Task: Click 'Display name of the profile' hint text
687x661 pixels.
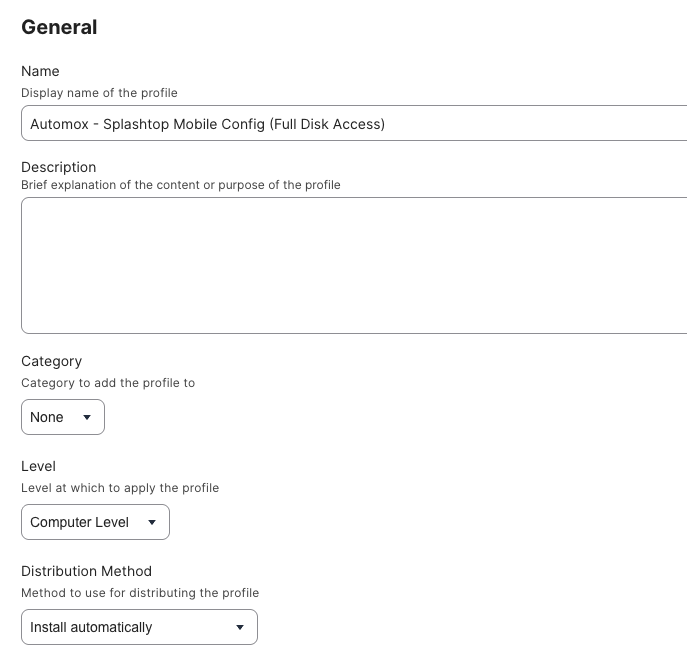Action: coord(99,93)
